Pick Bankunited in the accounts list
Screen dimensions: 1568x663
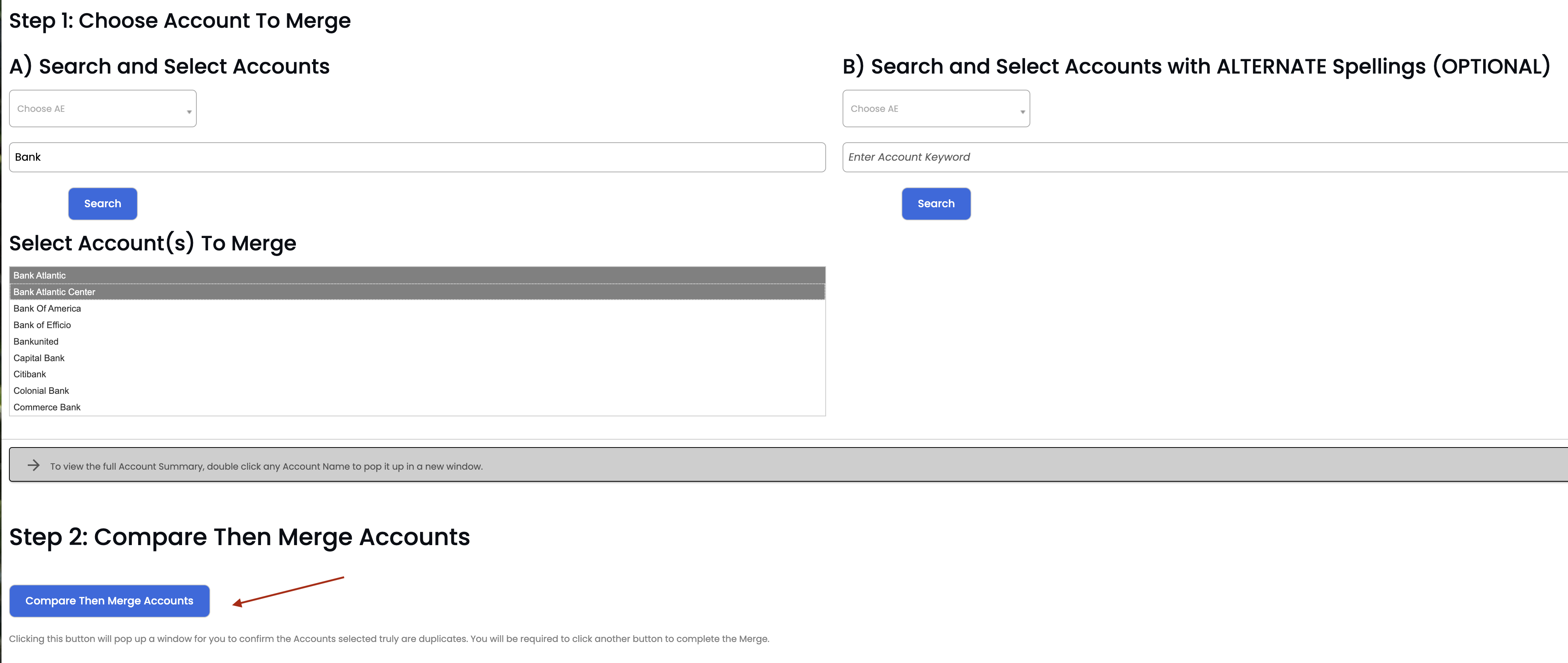418,341
